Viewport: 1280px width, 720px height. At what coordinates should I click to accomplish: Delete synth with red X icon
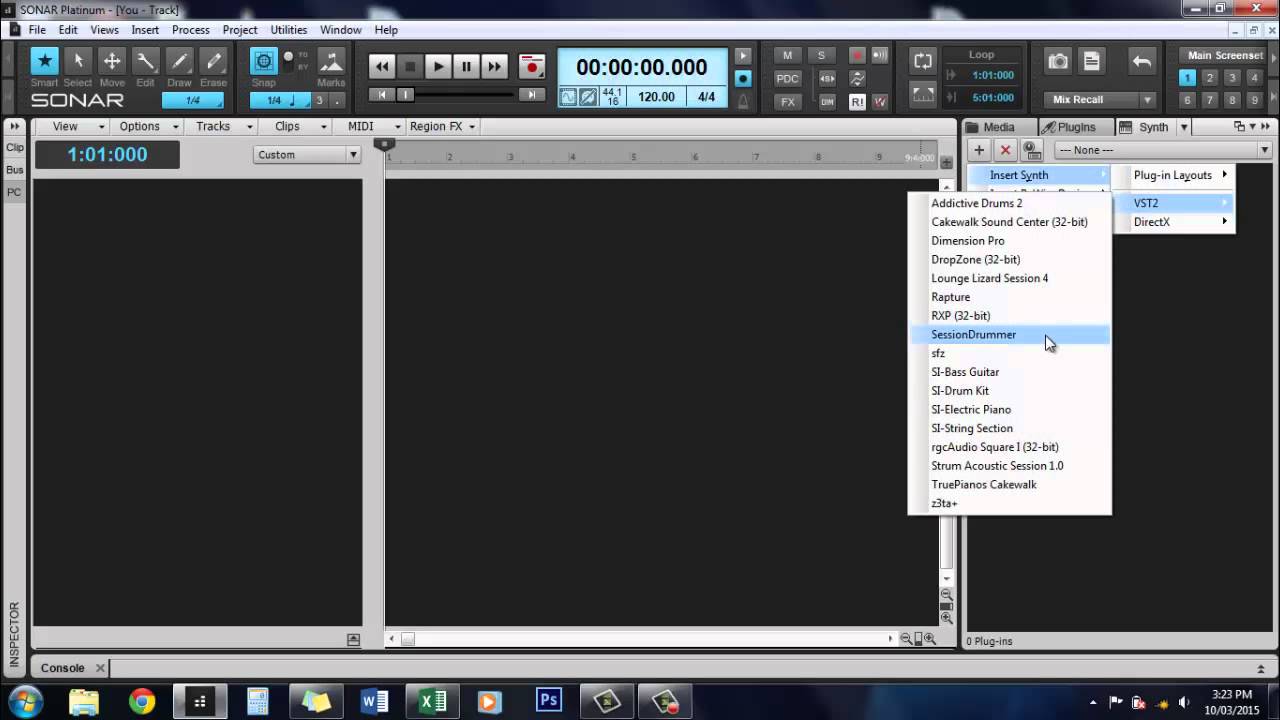click(1006, 150)
